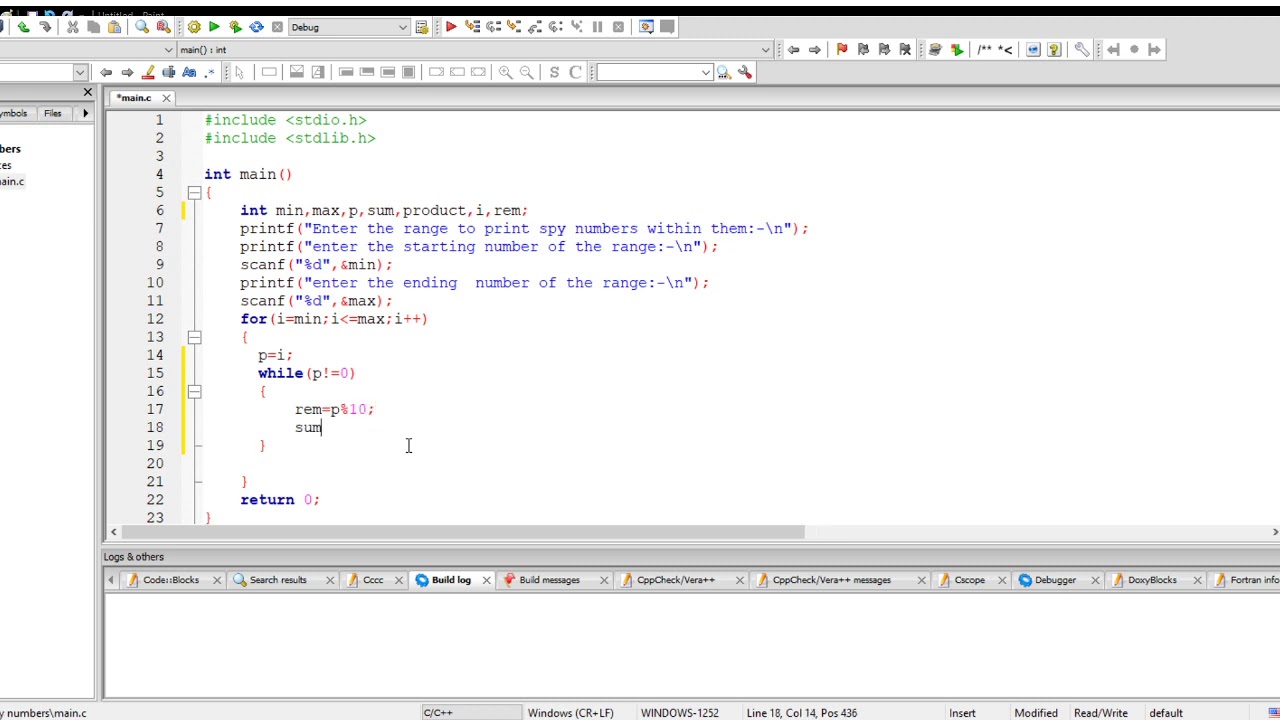Viewport: 1280px width, 720px height.
Task: Click the Replace icon in toolbar
Action: pos(163,27)
